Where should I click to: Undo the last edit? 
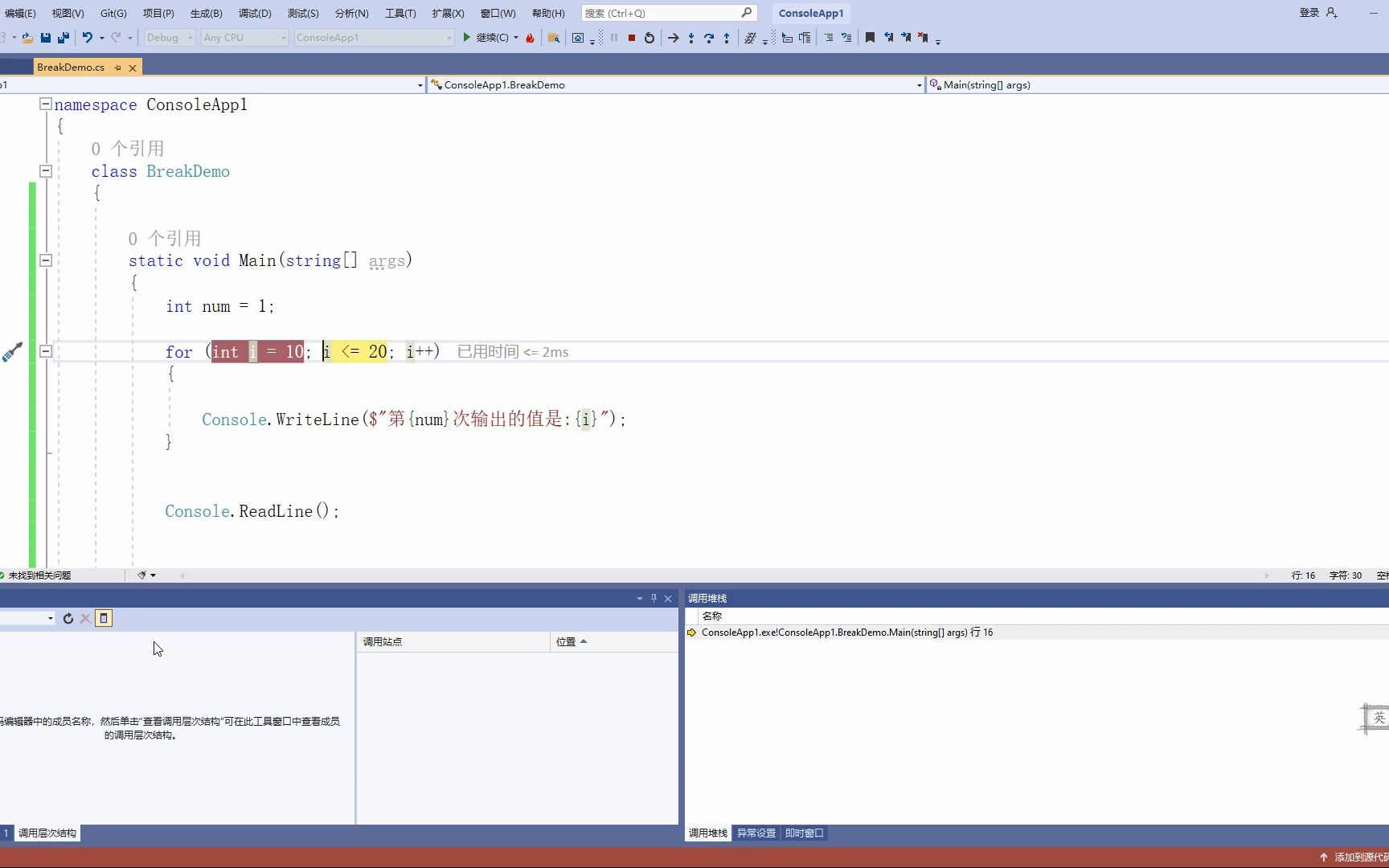(x=87, y=38)
